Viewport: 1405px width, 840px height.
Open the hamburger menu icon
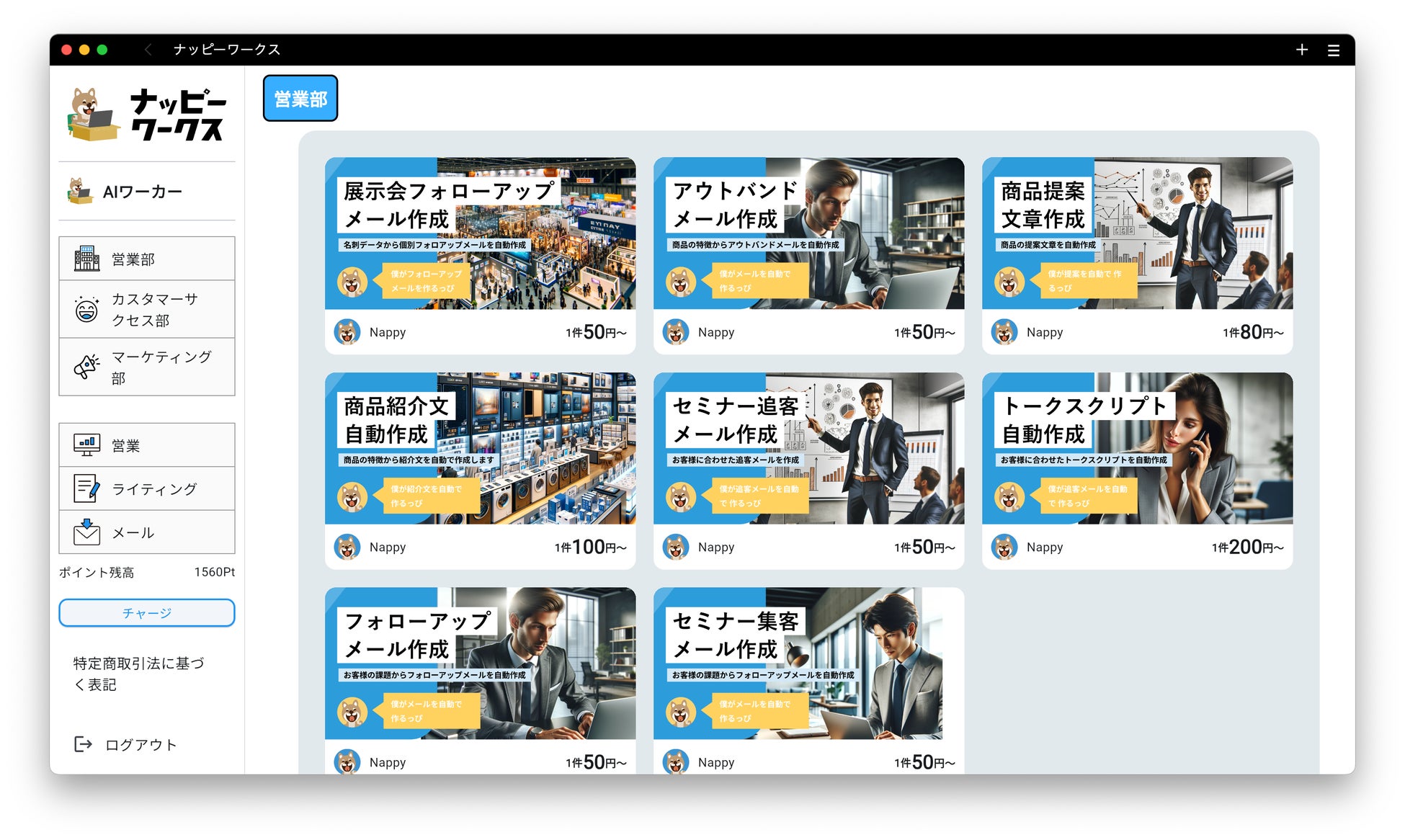1333,50
